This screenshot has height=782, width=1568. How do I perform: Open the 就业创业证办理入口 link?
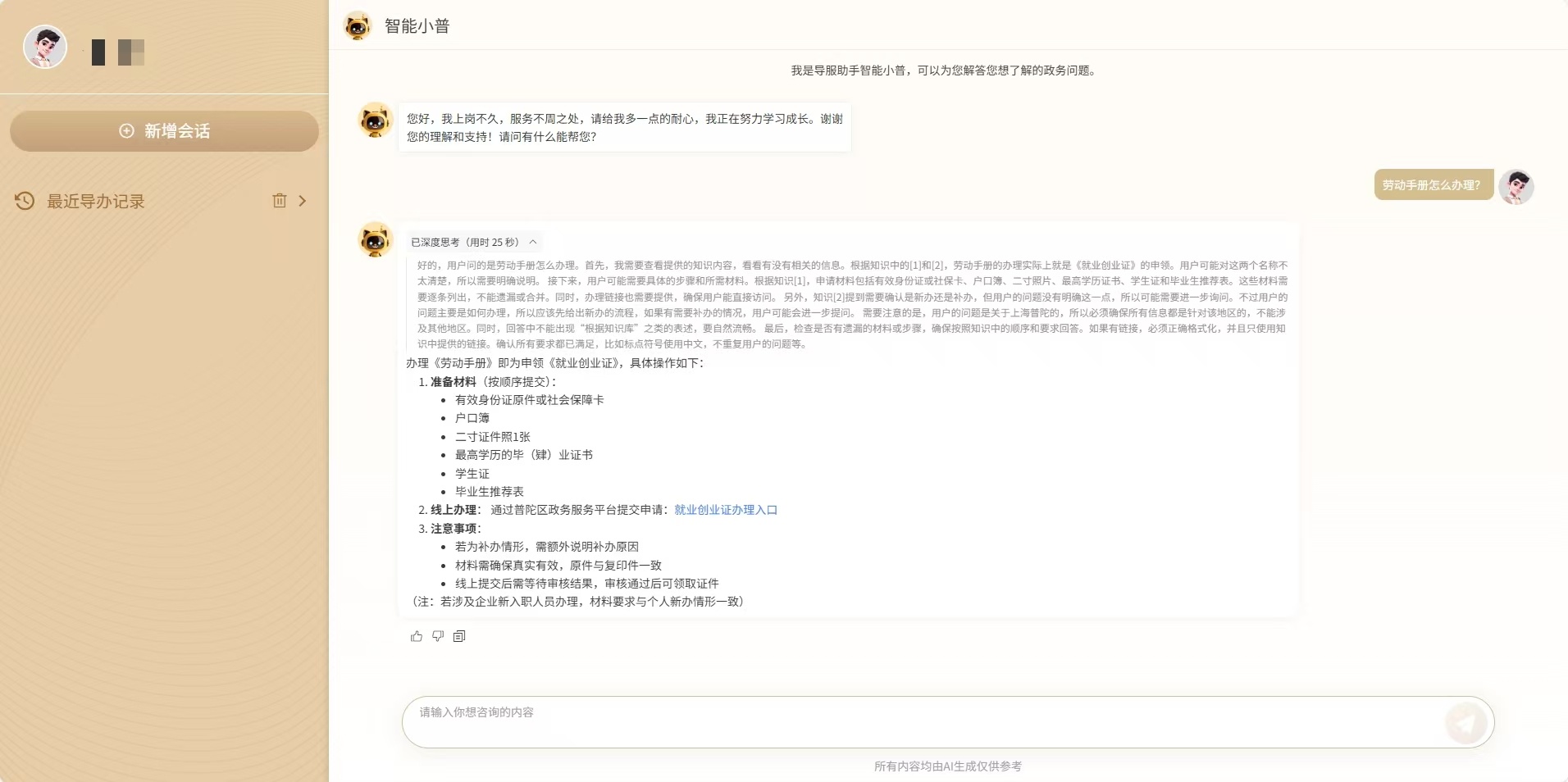[x=726, y=510]
